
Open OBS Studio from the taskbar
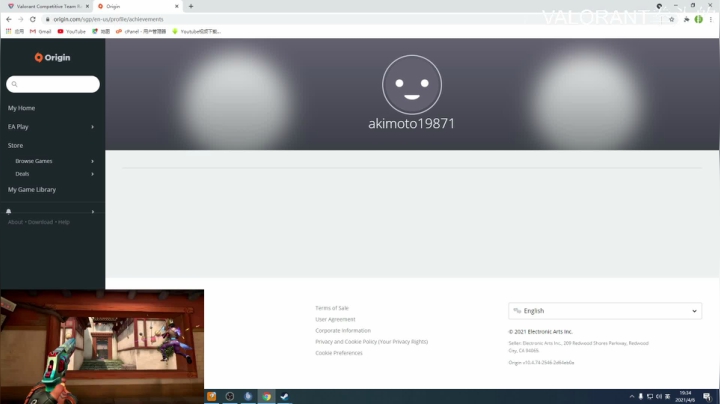click(x=230, y=396)
